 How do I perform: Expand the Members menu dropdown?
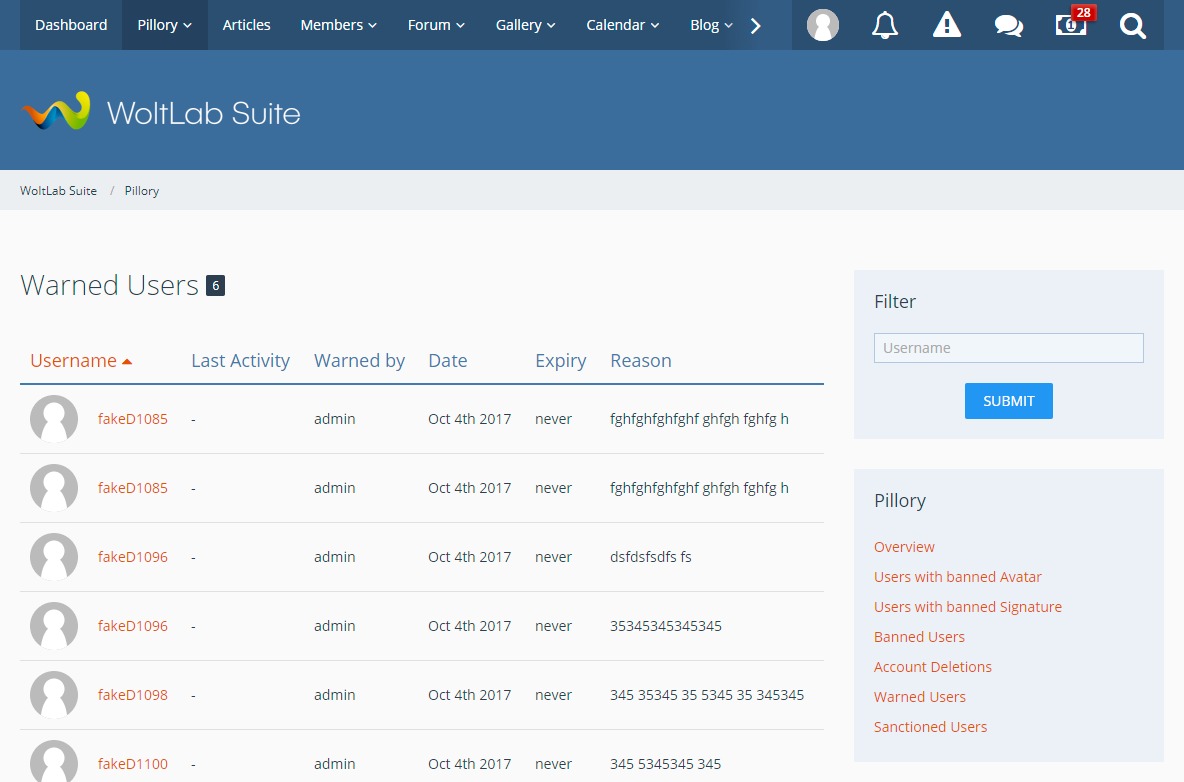tap(338, 25)
